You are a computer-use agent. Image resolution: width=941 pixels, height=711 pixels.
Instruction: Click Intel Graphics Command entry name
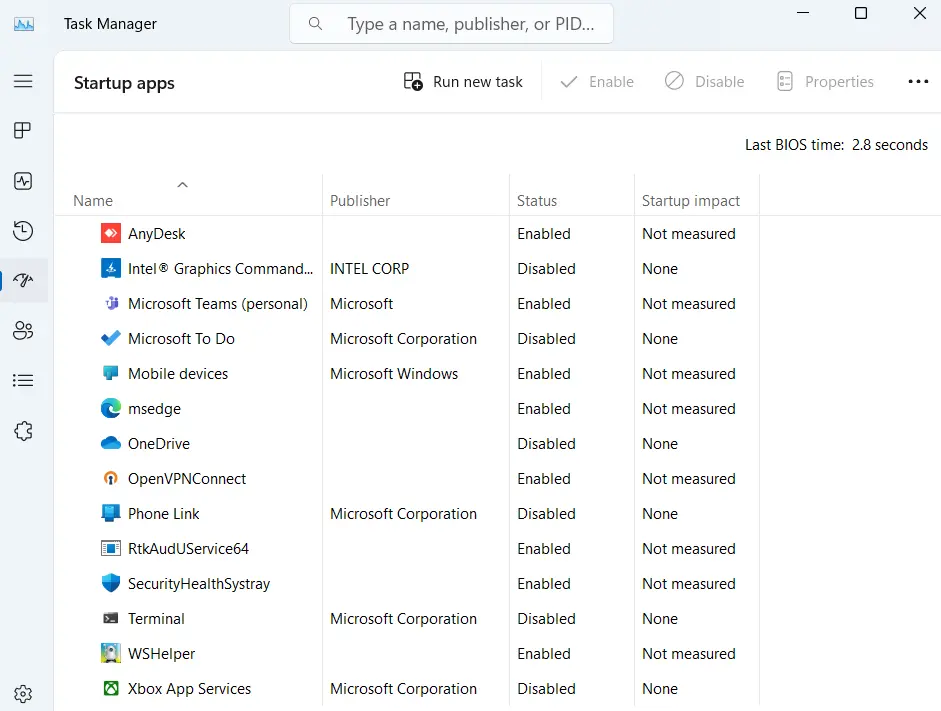pyautogui.click(x=221, y=269)
